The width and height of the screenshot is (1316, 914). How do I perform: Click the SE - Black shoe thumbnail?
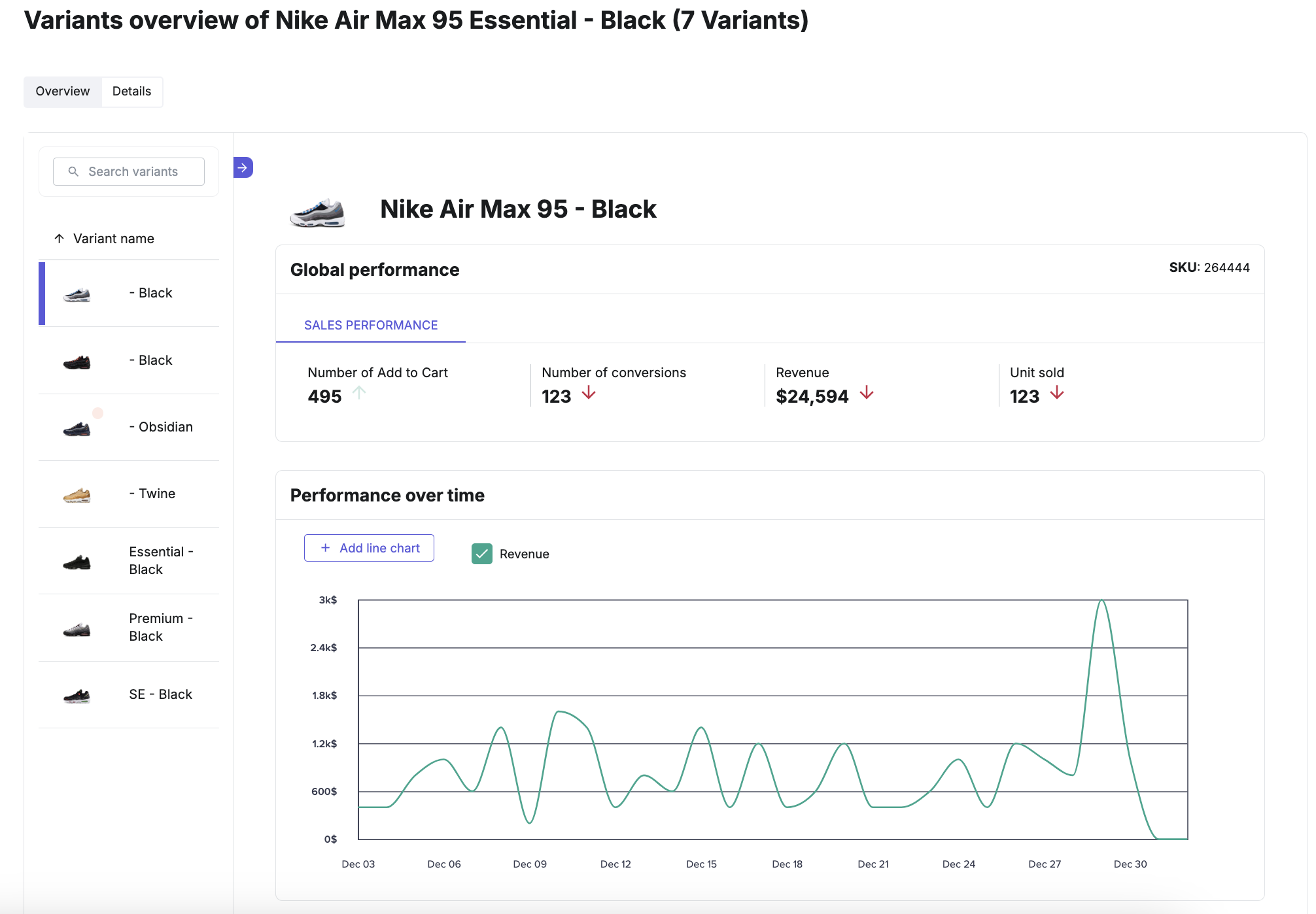point(77,696)
